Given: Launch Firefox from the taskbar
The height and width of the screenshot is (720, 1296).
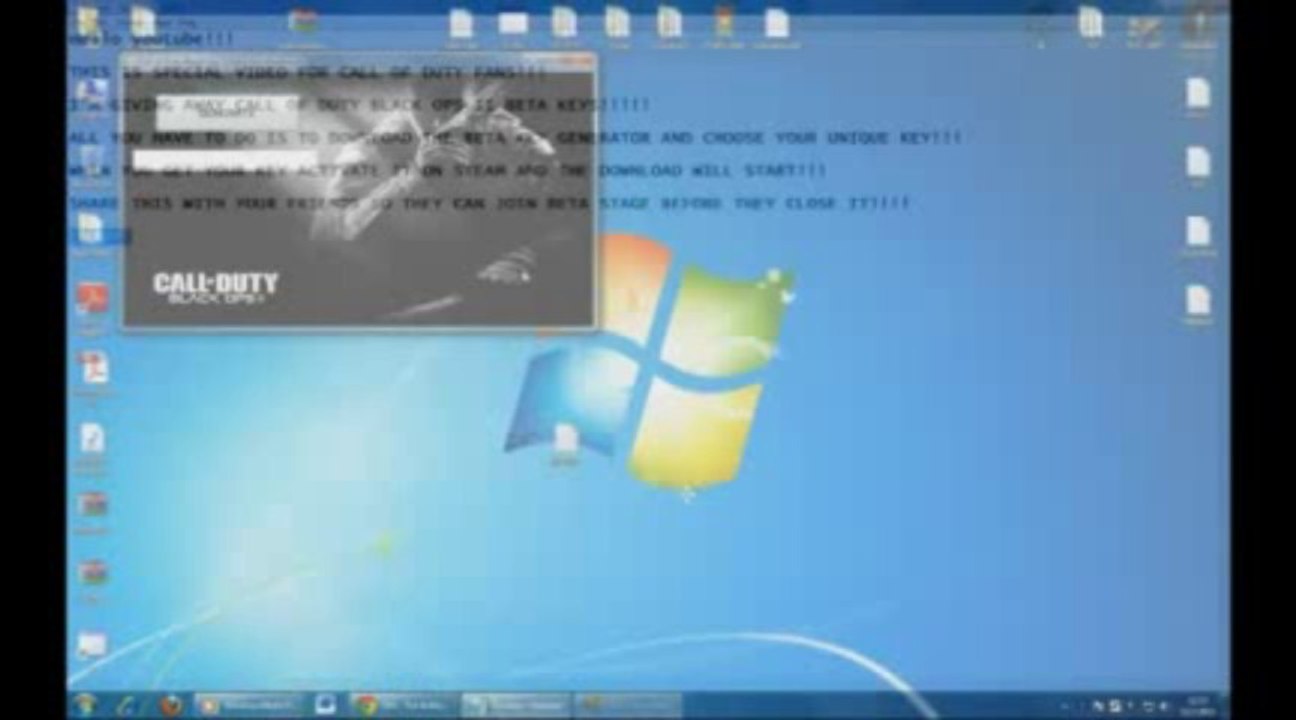Looking at the screenshot, I should [x=172, y=705].
